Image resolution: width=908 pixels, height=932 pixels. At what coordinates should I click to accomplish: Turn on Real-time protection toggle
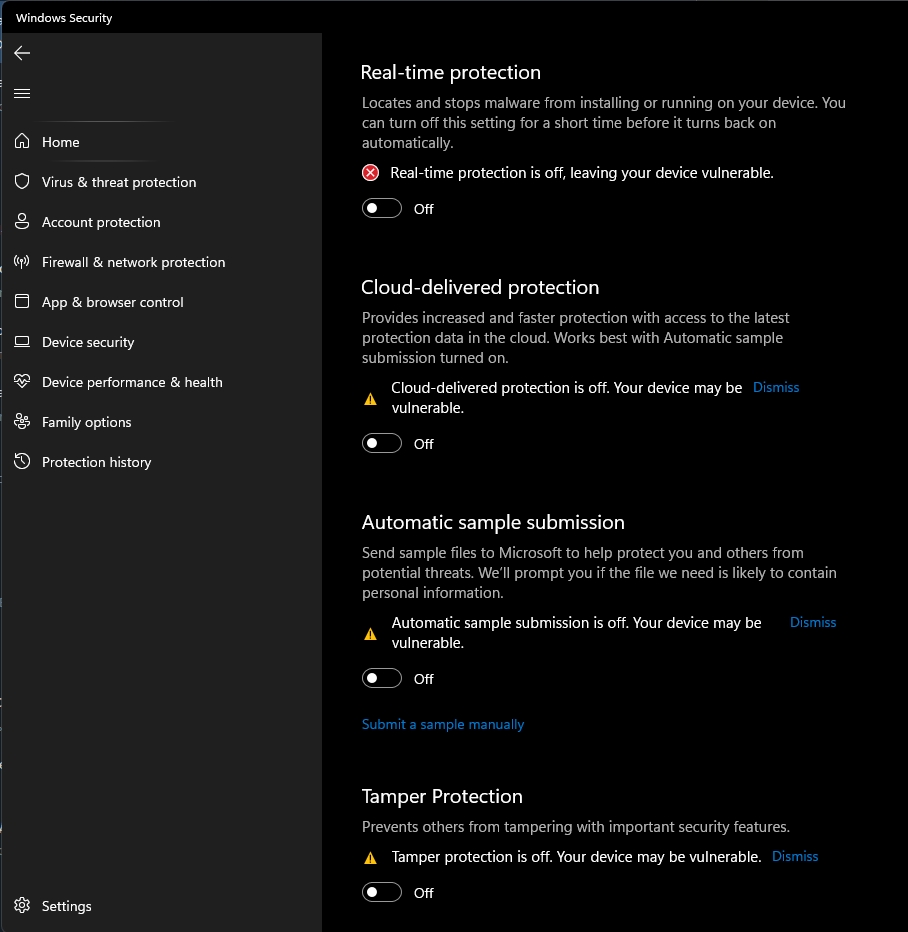point(382,208)
